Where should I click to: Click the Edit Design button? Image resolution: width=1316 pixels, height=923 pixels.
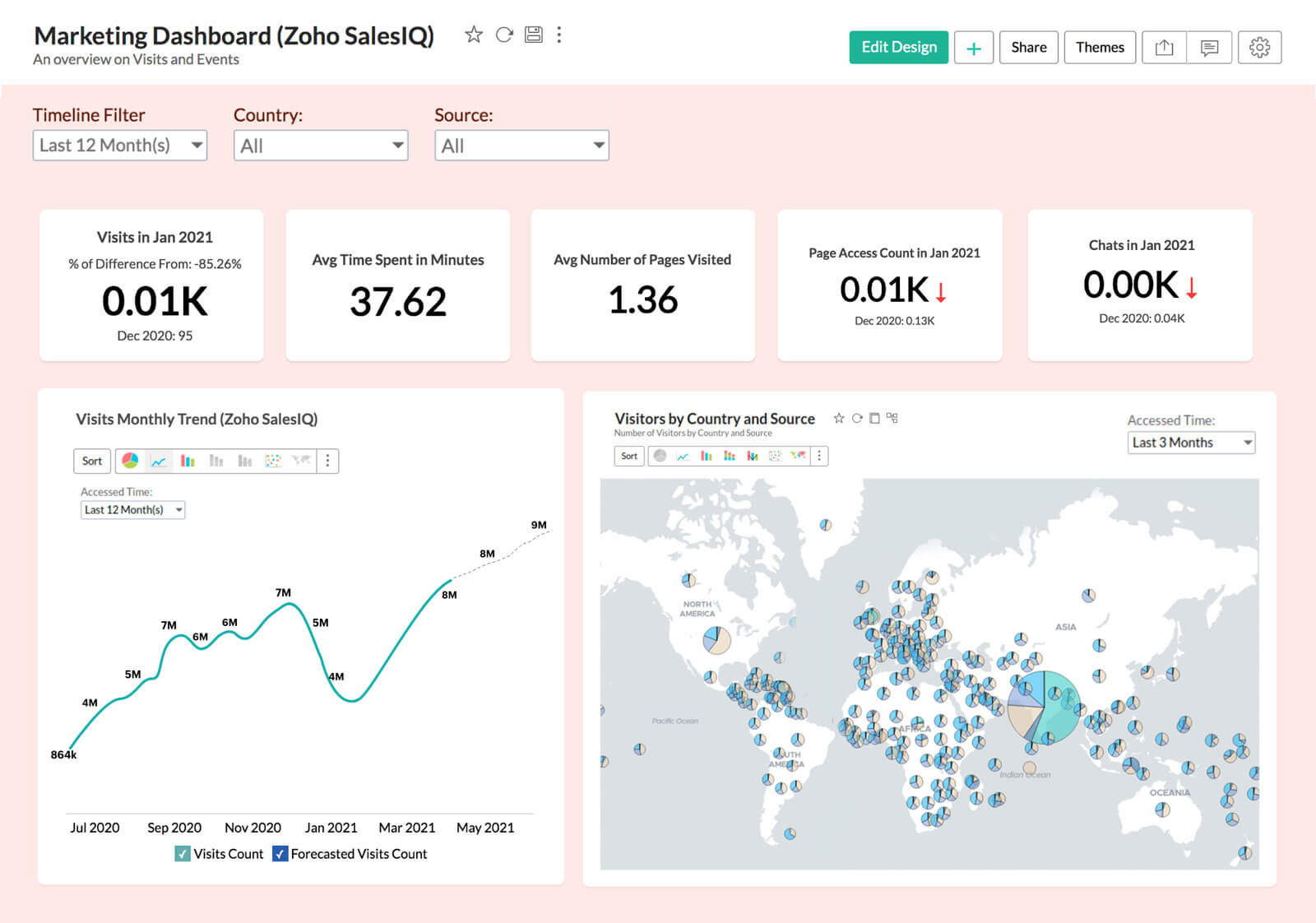click(899, 48)
